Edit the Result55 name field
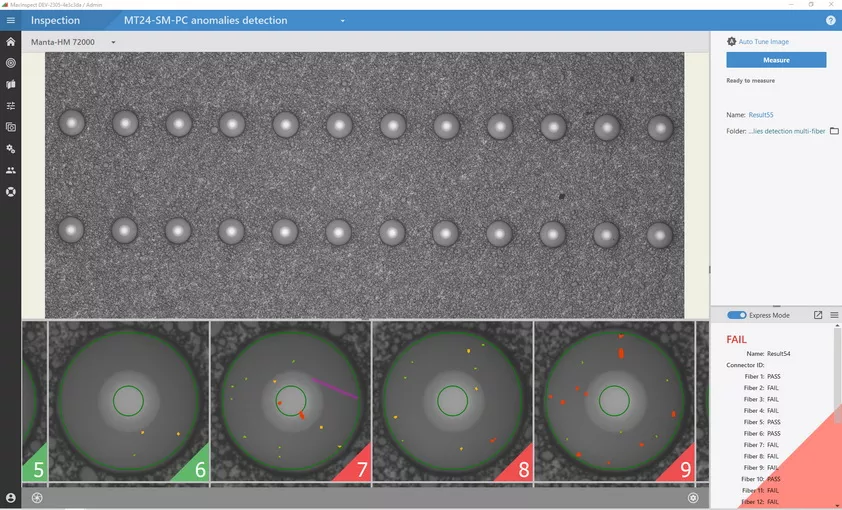The height and width of the screenshot is (510, 842). coord(761,115)
